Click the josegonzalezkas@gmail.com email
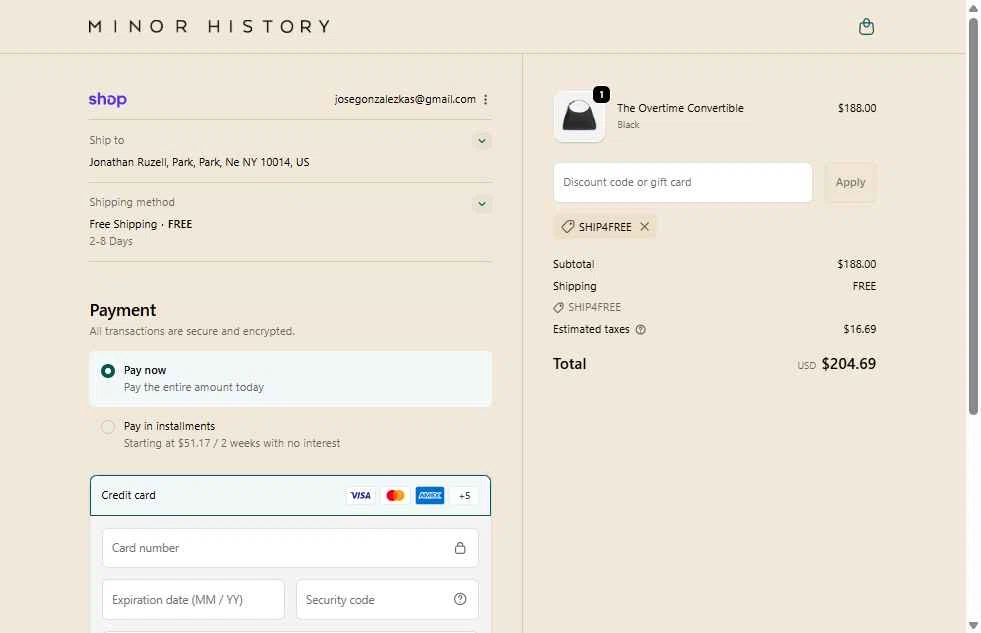Image resolution: width=981 pixels, height=633 pixels. (405, 99)
